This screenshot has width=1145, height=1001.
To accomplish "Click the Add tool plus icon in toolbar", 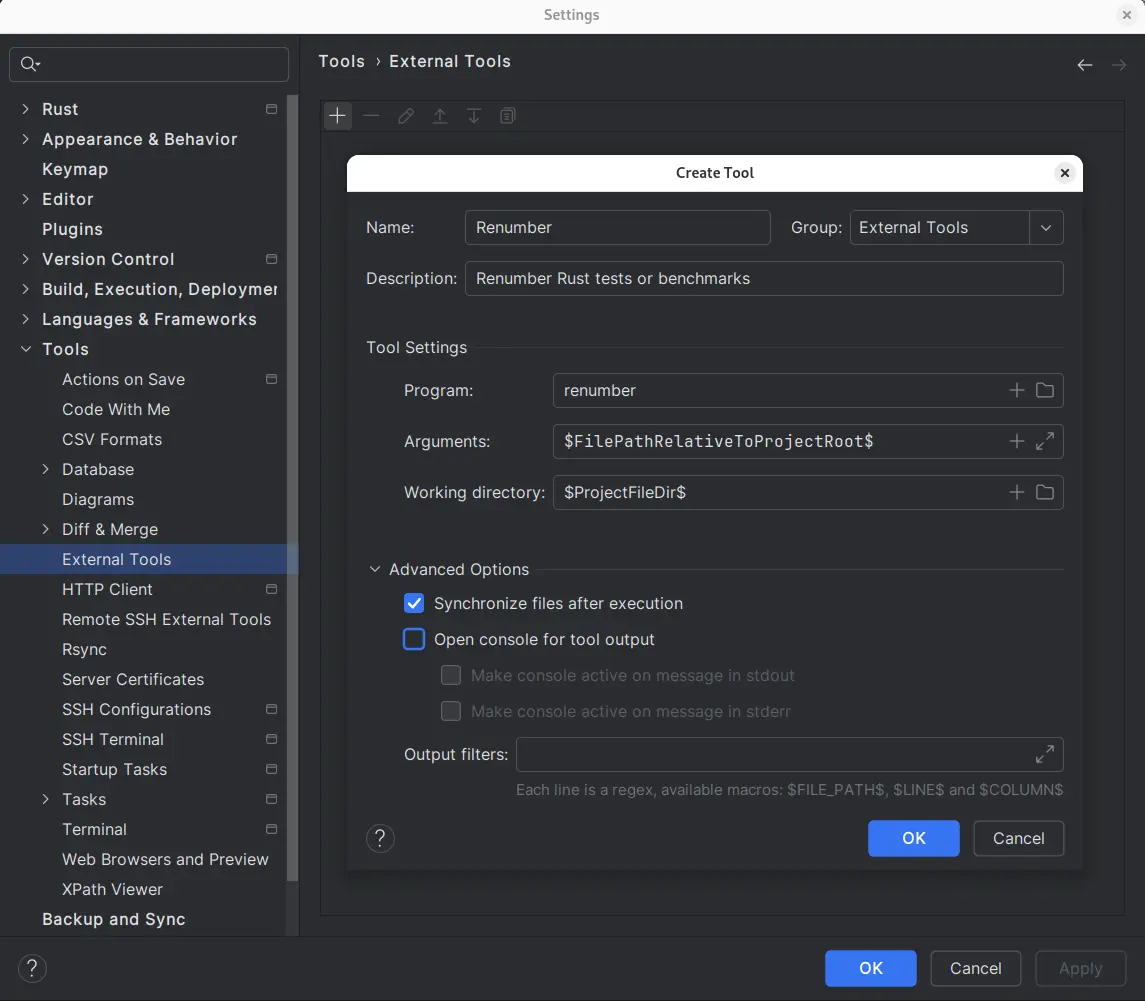I will click(338, 116).
